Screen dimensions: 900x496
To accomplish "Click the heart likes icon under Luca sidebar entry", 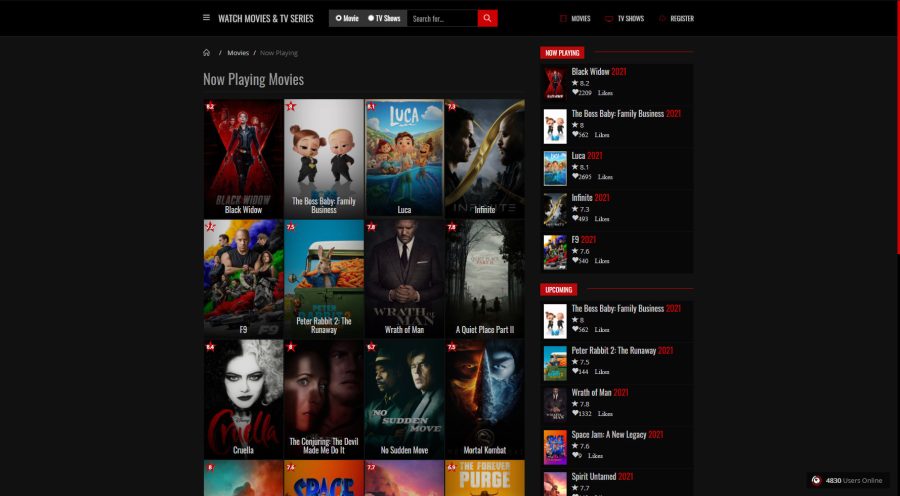I will [575, 177].
